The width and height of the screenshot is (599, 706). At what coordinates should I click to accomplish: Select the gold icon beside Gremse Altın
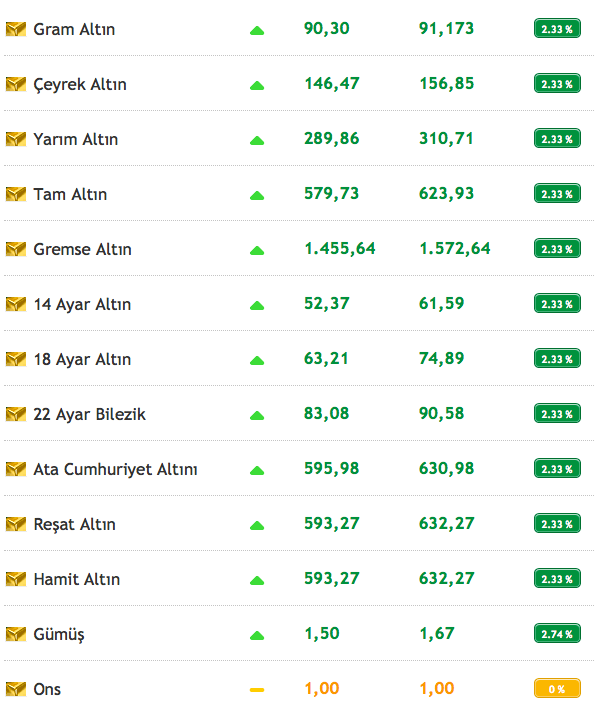(16, 249)
